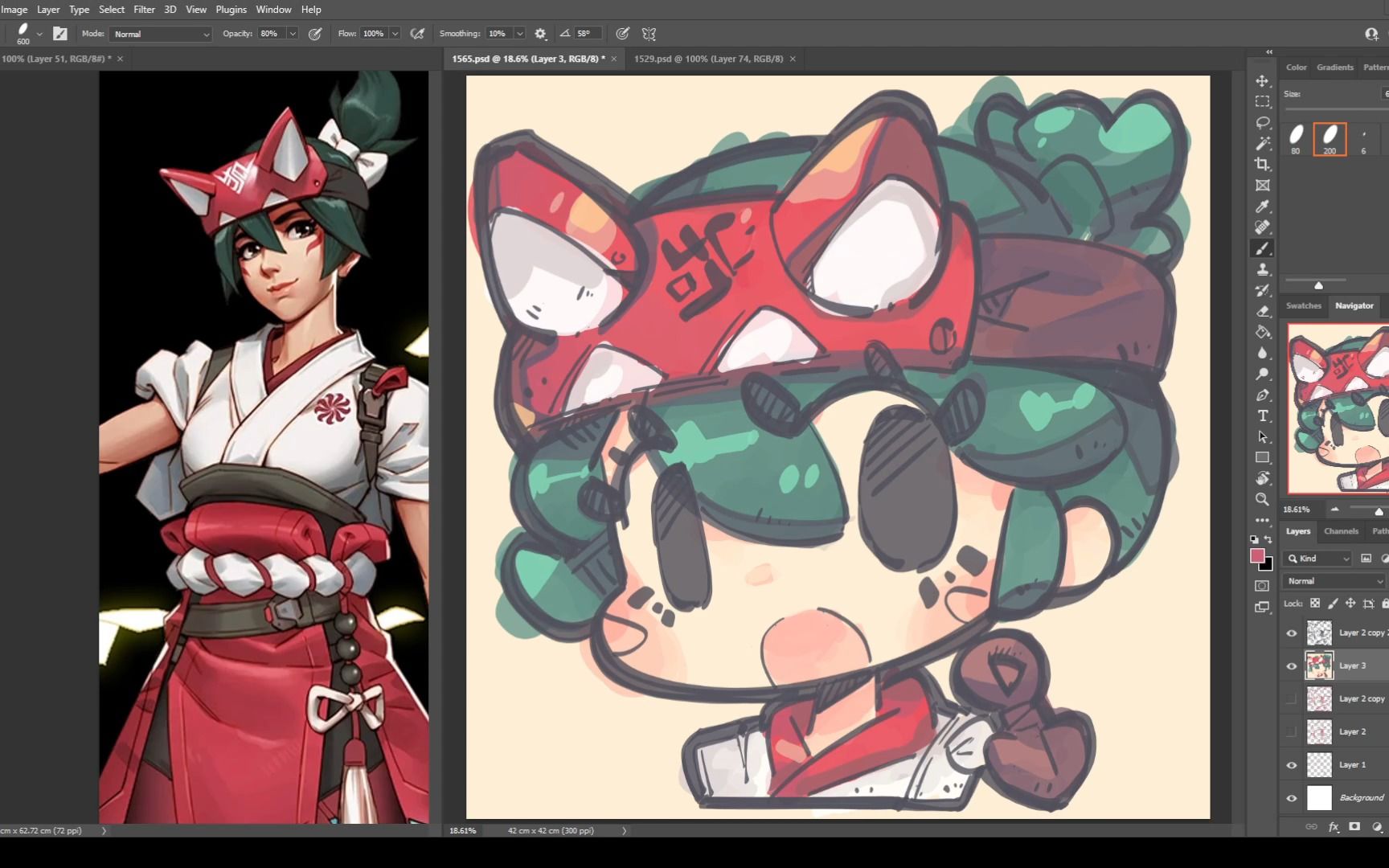Viewport: 1389px width, 868px height.
Task: Show the hidden Layer 2
Action: (1292, 732)
